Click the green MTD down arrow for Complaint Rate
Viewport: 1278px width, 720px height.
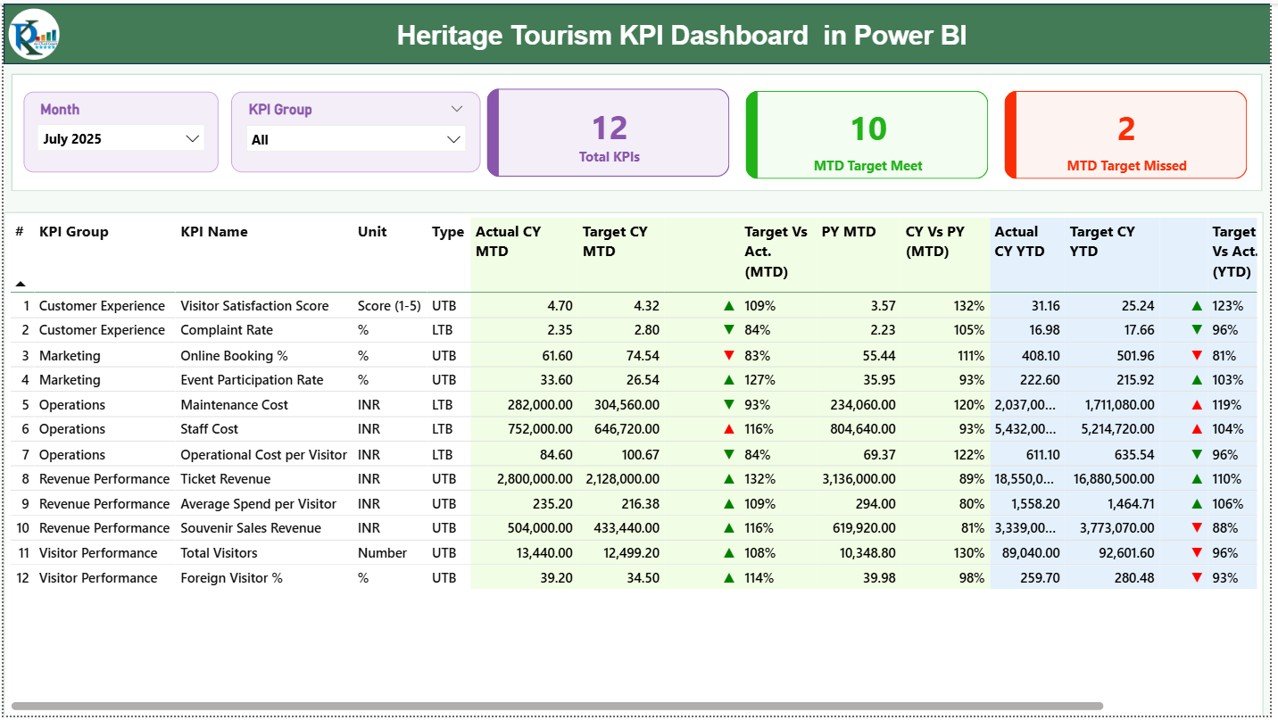point(729,330)
